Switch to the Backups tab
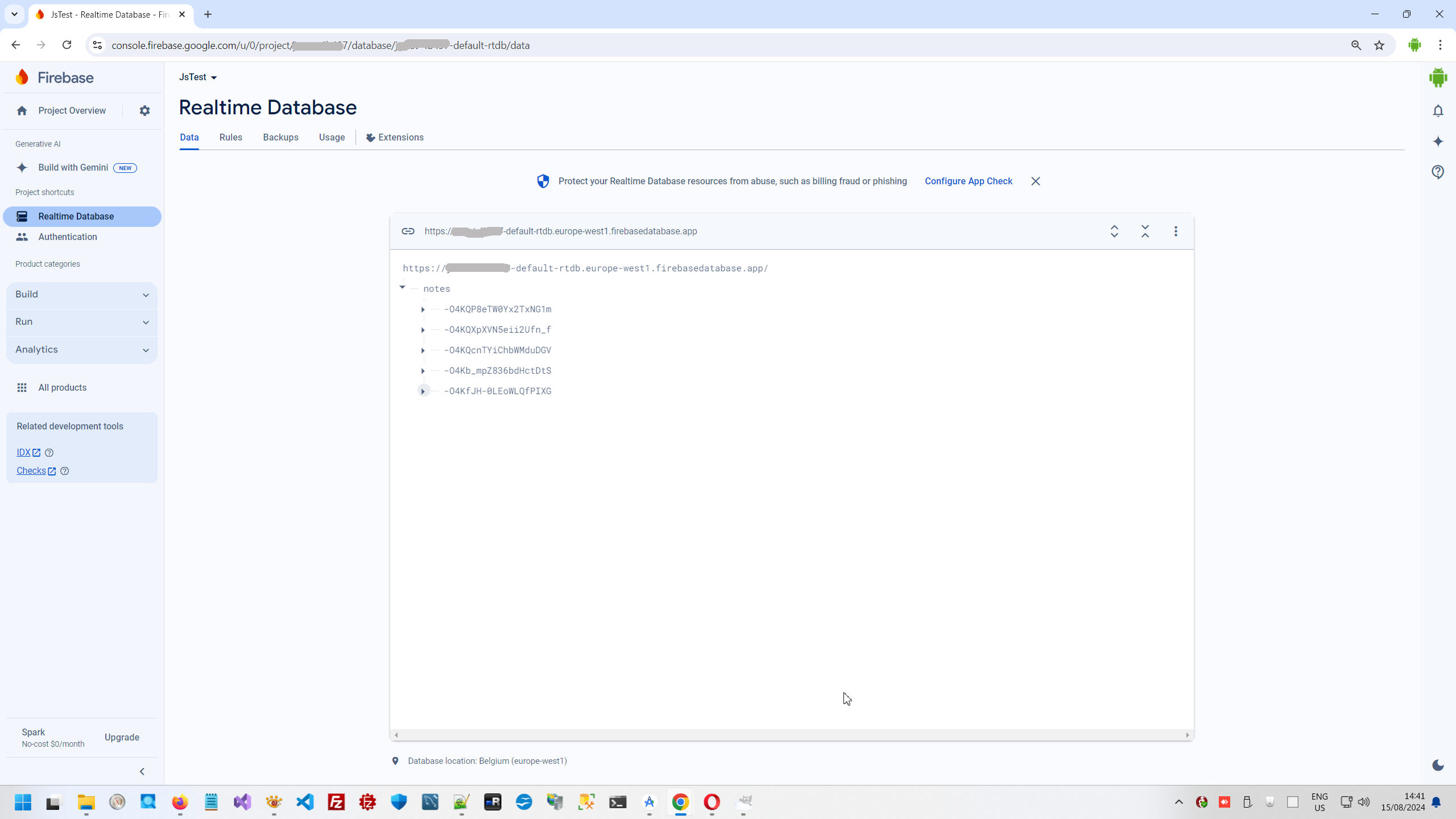The image size is (1456, 819). pyautogui.click(x=280, y=138)
